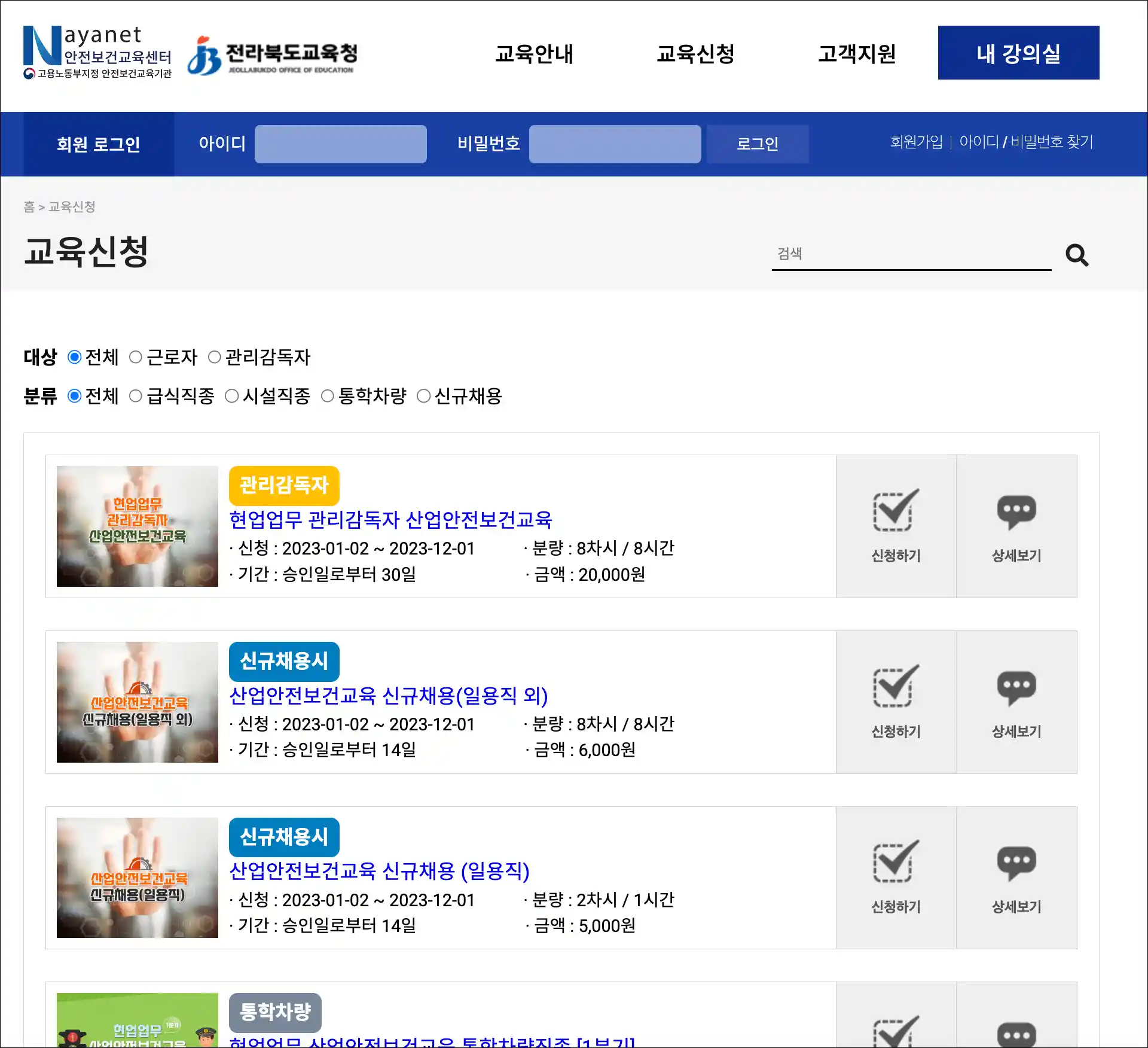Open 고객지원 menu
This screenshot has width=1148, height=1048.
[x=857, y=54]
